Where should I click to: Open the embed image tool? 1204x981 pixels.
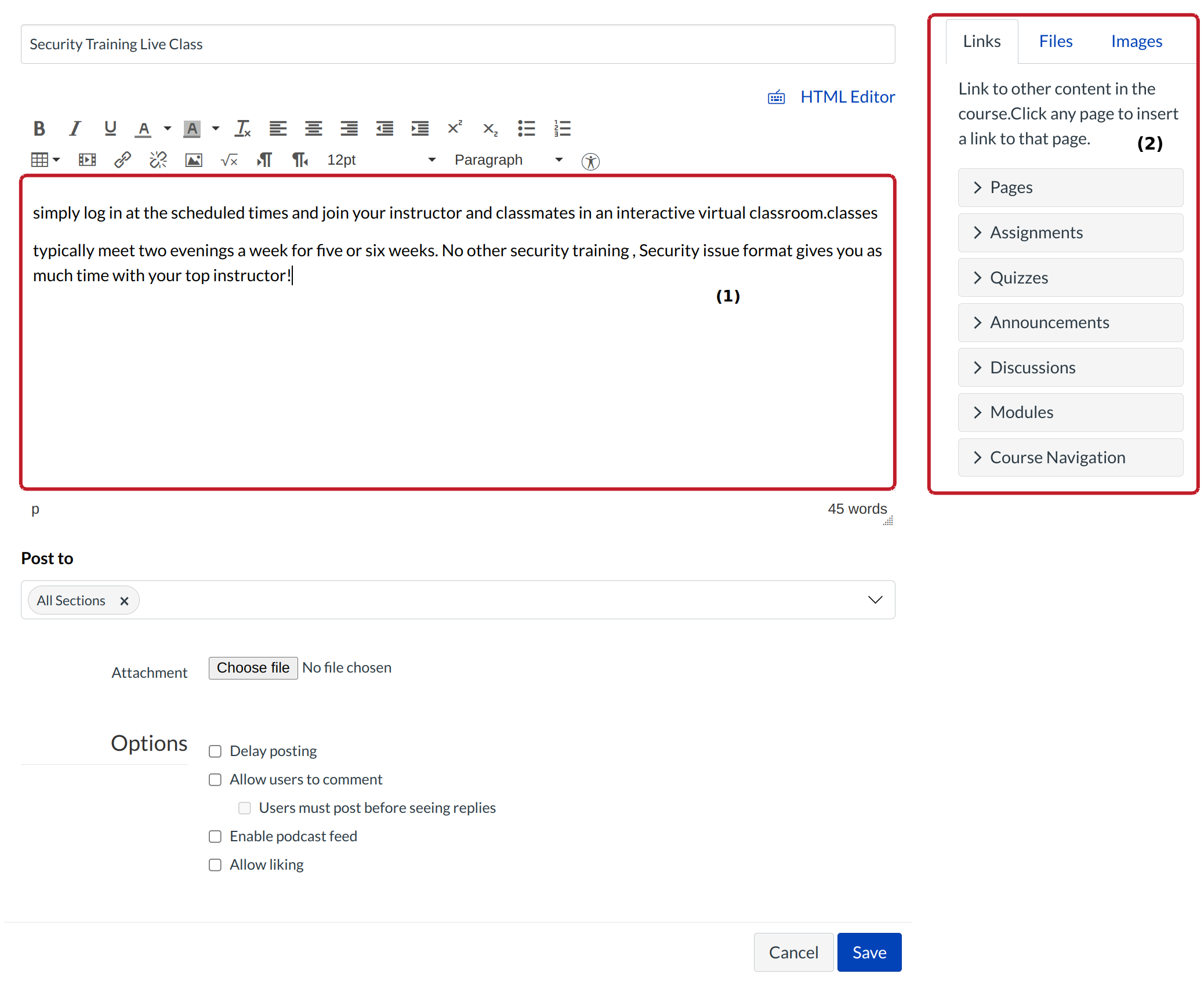click(x=194, y=160)
